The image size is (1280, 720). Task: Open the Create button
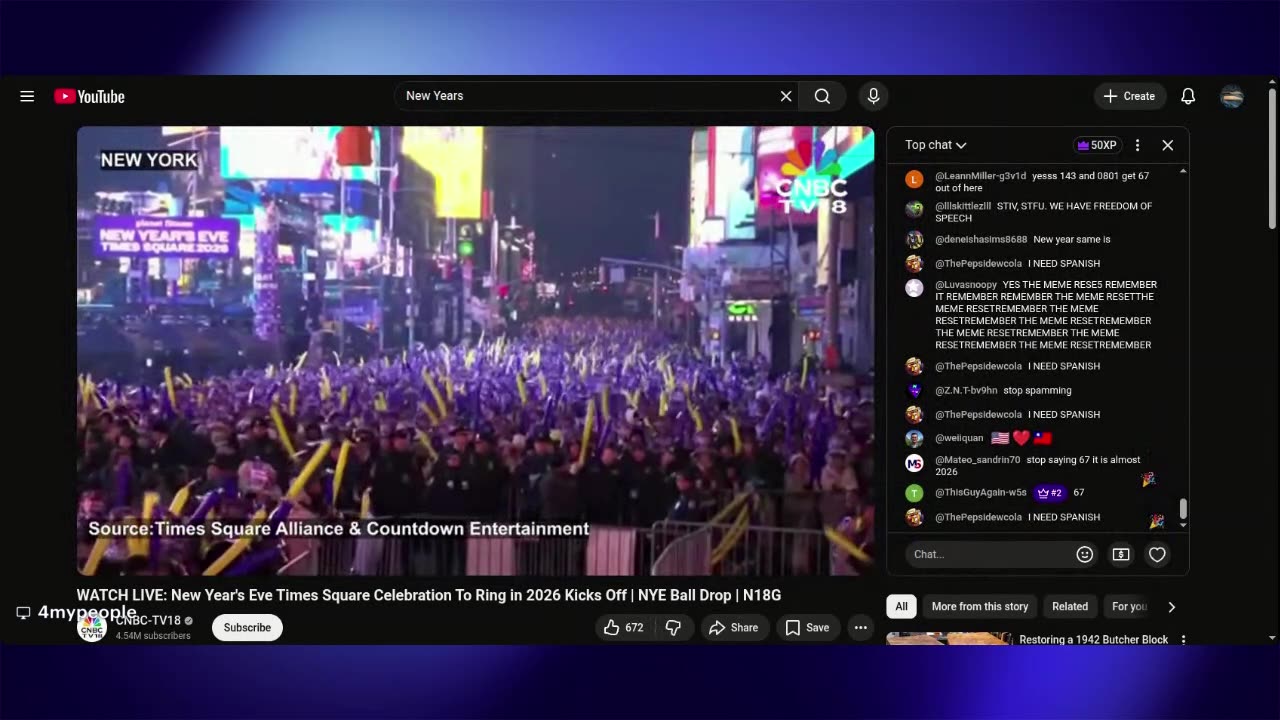point(1129,96)
